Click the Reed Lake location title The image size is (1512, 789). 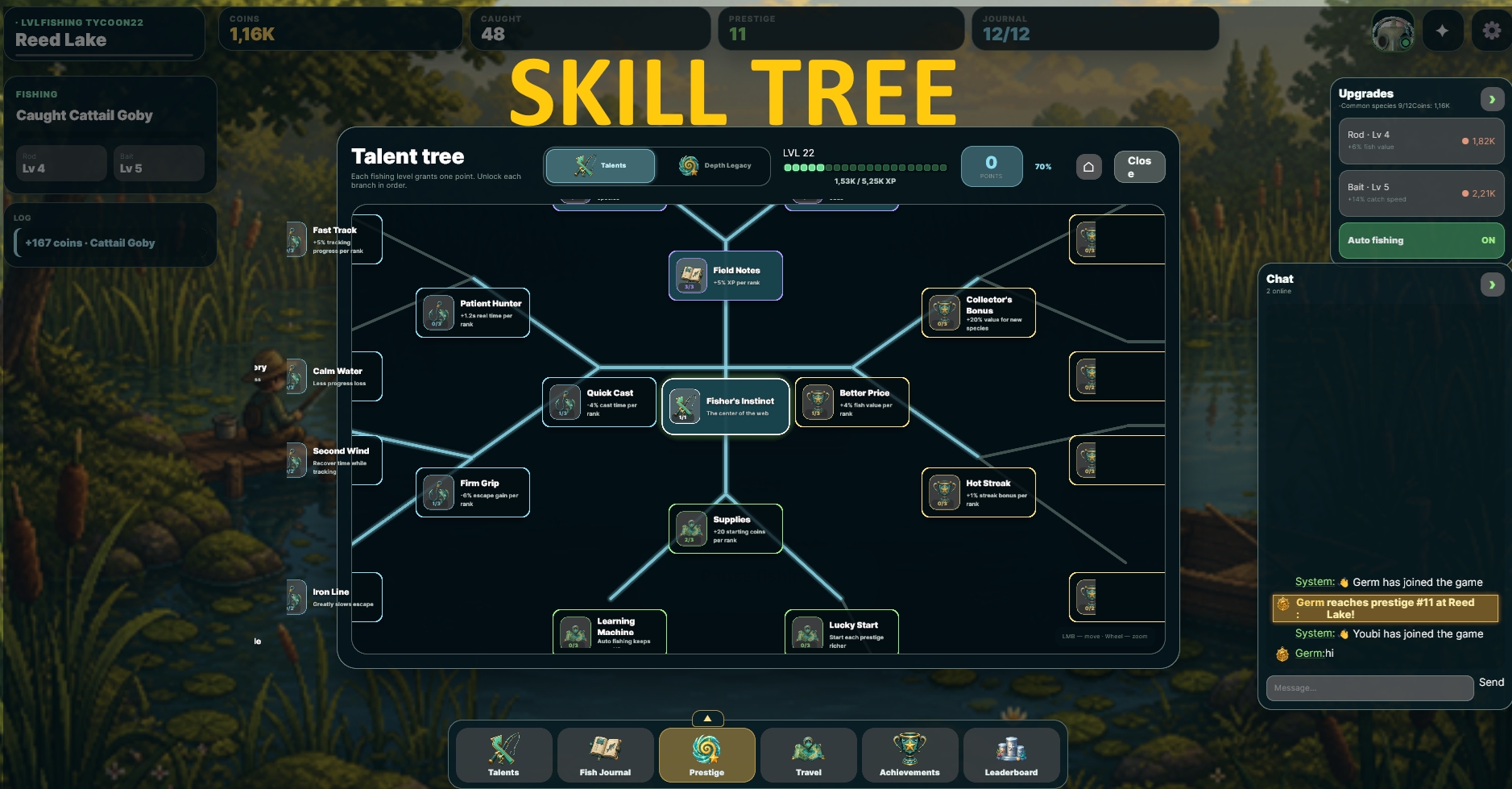point(61,40)
